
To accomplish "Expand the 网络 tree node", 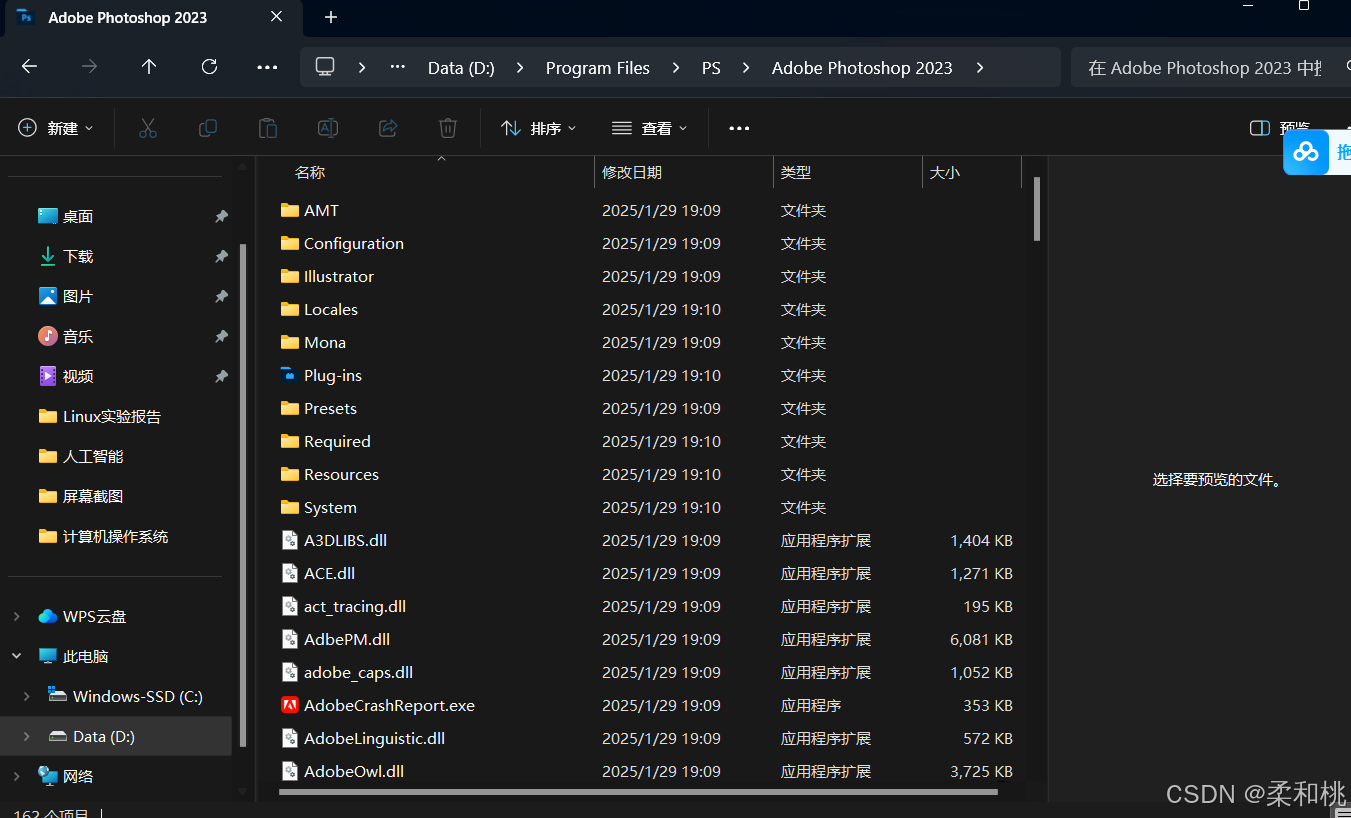I will coord(16,776).
